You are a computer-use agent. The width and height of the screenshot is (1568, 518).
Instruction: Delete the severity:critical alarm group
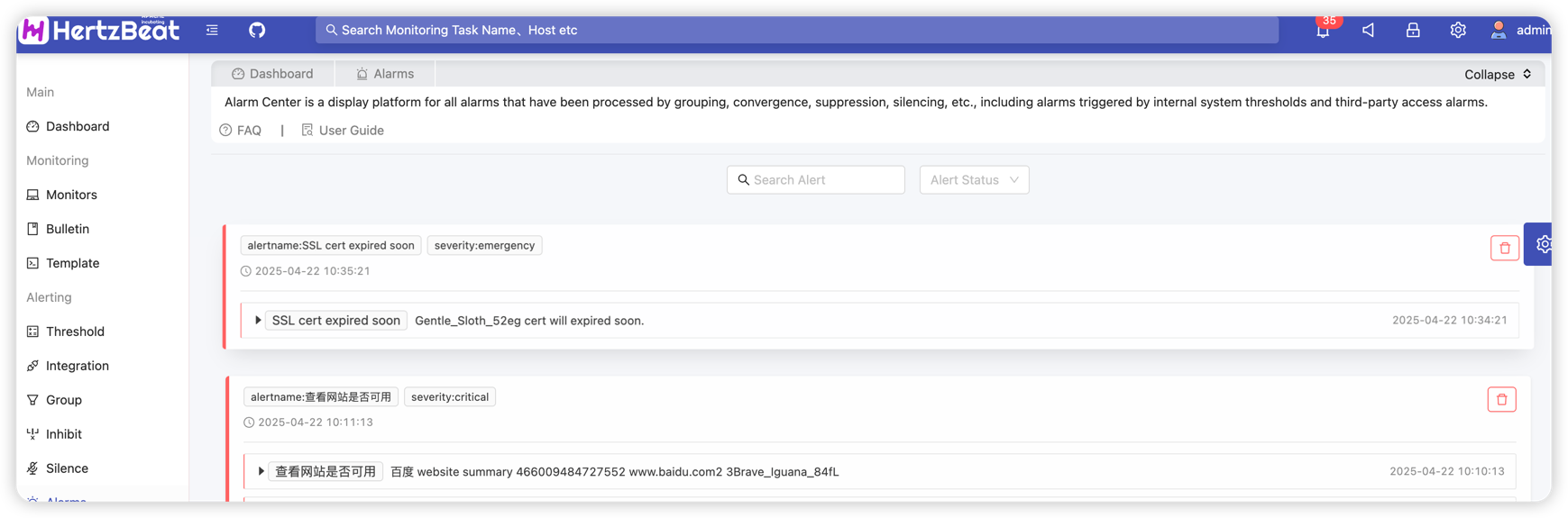1501,399
